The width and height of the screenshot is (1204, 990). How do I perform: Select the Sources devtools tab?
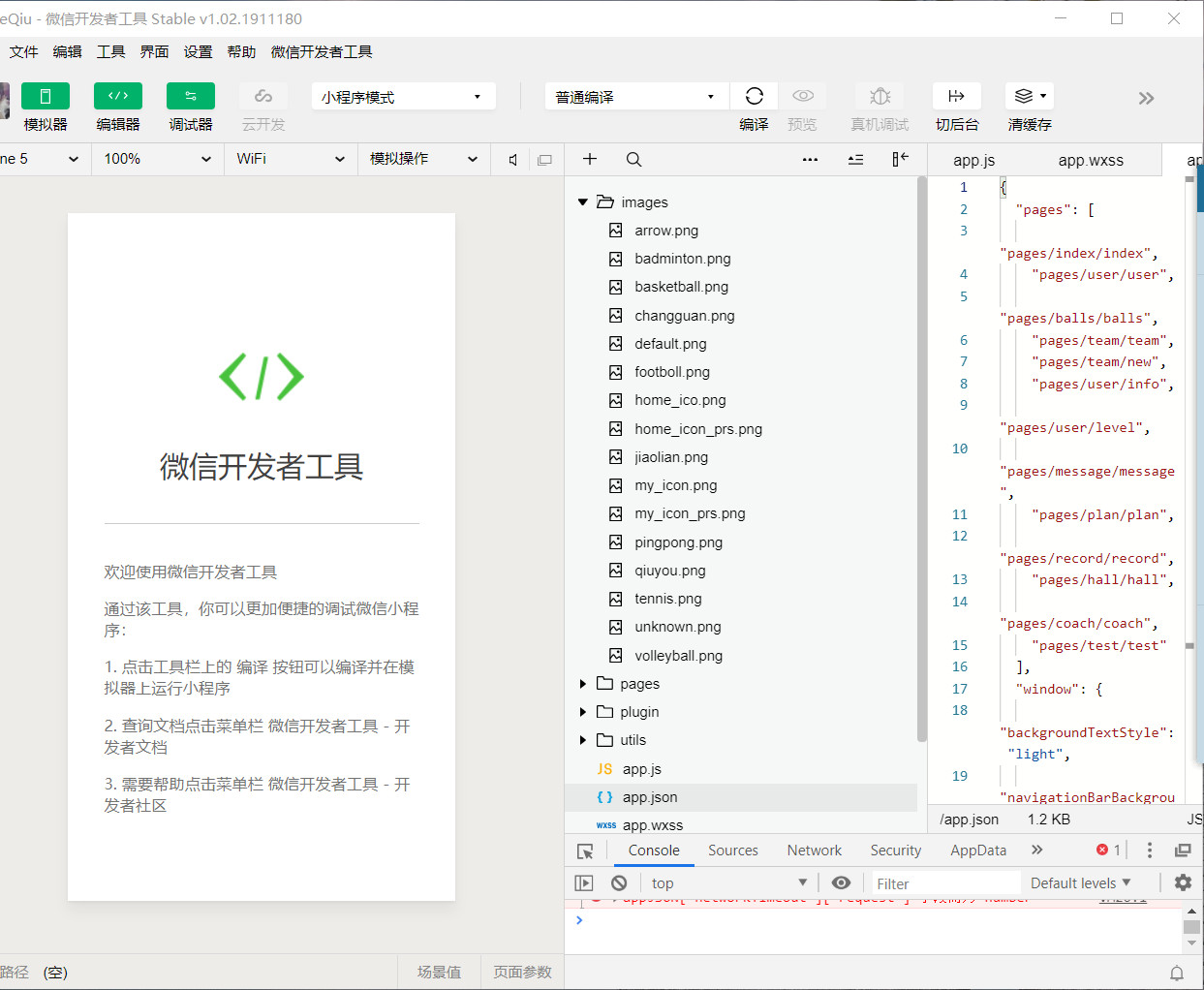pyautogui.click(x=733, y=851)
